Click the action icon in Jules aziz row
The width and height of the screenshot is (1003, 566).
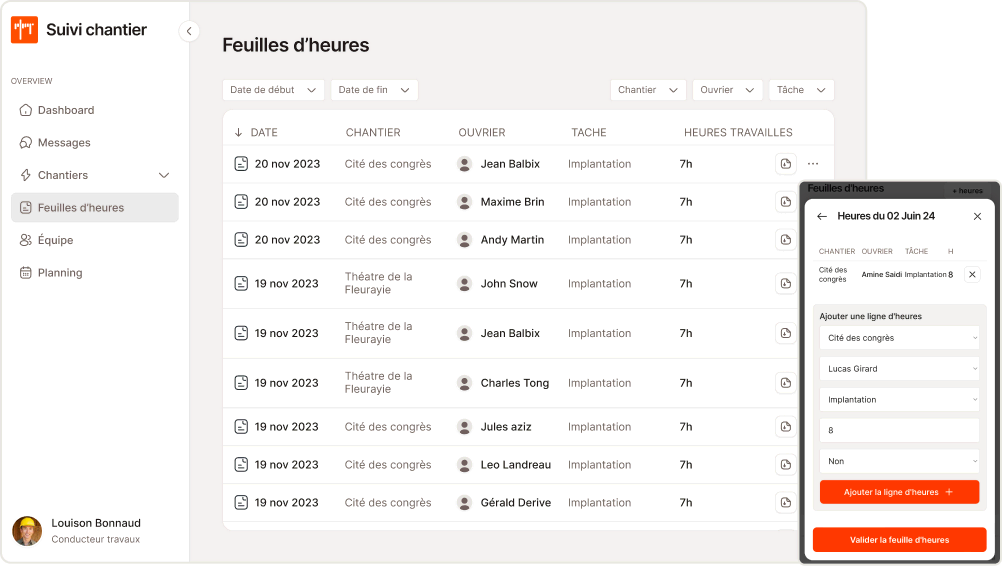click(x=786, y=427)
